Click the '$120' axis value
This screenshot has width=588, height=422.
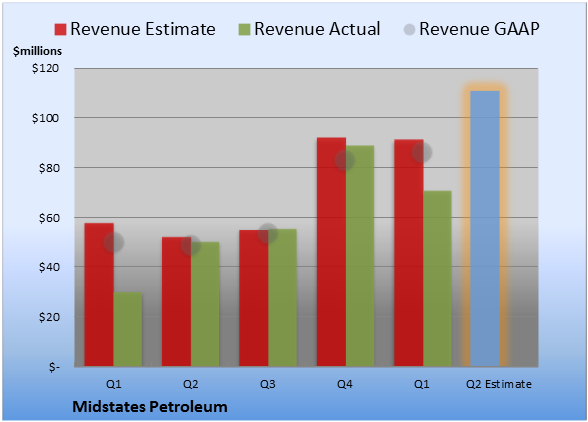point(45,68)
